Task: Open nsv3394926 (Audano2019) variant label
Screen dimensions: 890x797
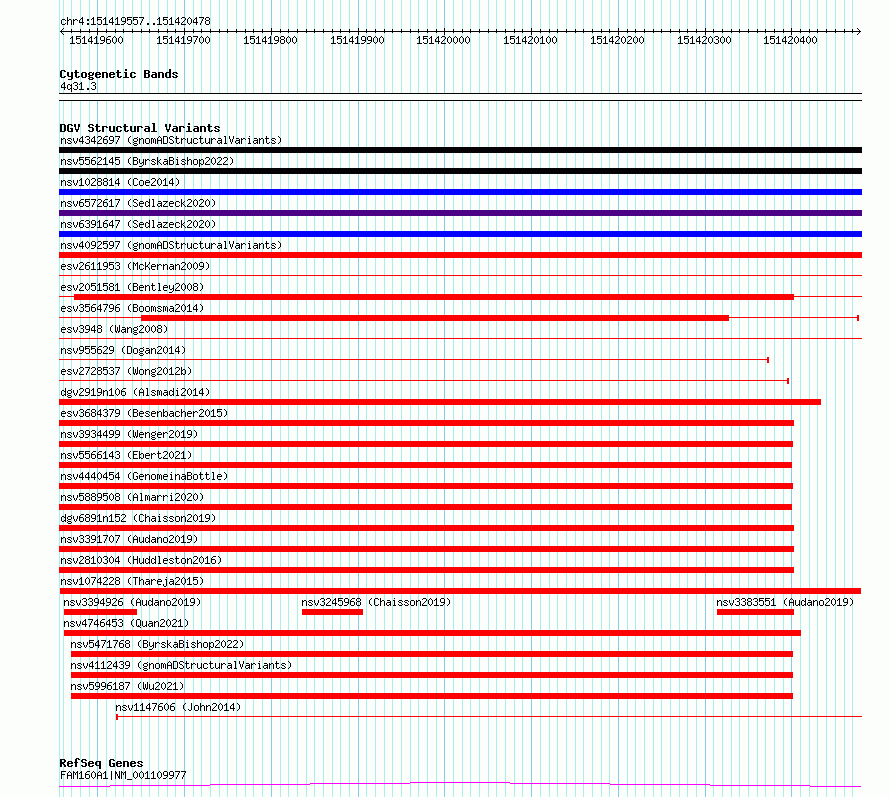Action: coord(132,602)
